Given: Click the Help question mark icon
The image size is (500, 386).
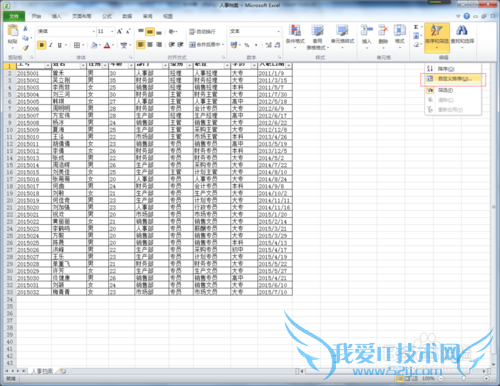Looking at the screenshot, I should pyautogui.click(x=467, y=16).
